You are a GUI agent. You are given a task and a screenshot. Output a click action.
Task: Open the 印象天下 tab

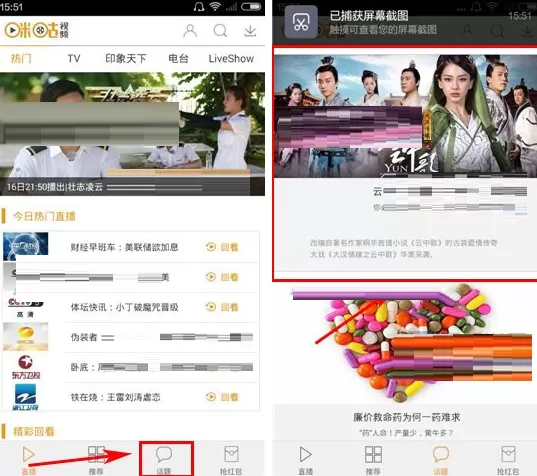point(126,59)
